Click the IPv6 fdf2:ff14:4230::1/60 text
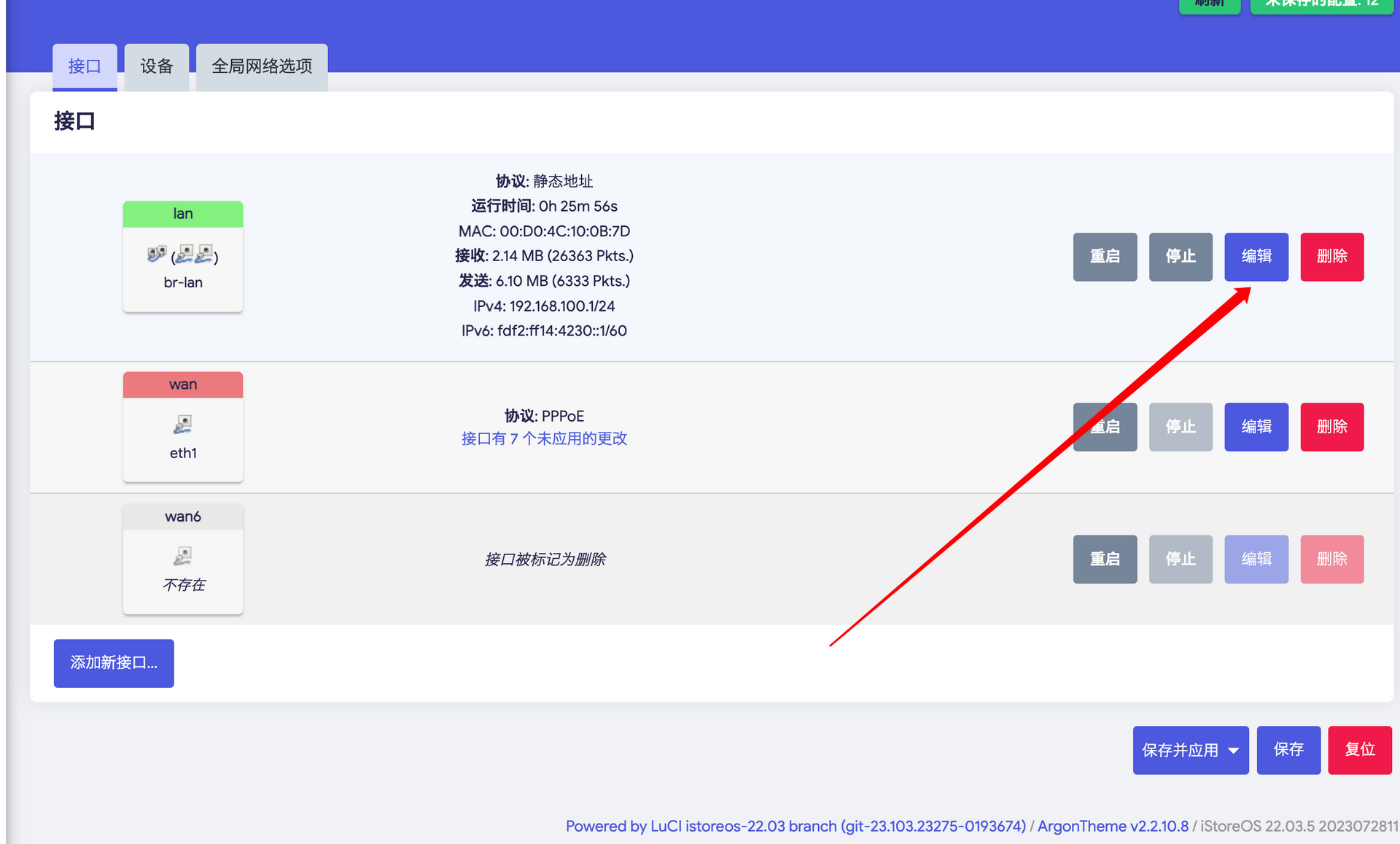 [544, 330]
